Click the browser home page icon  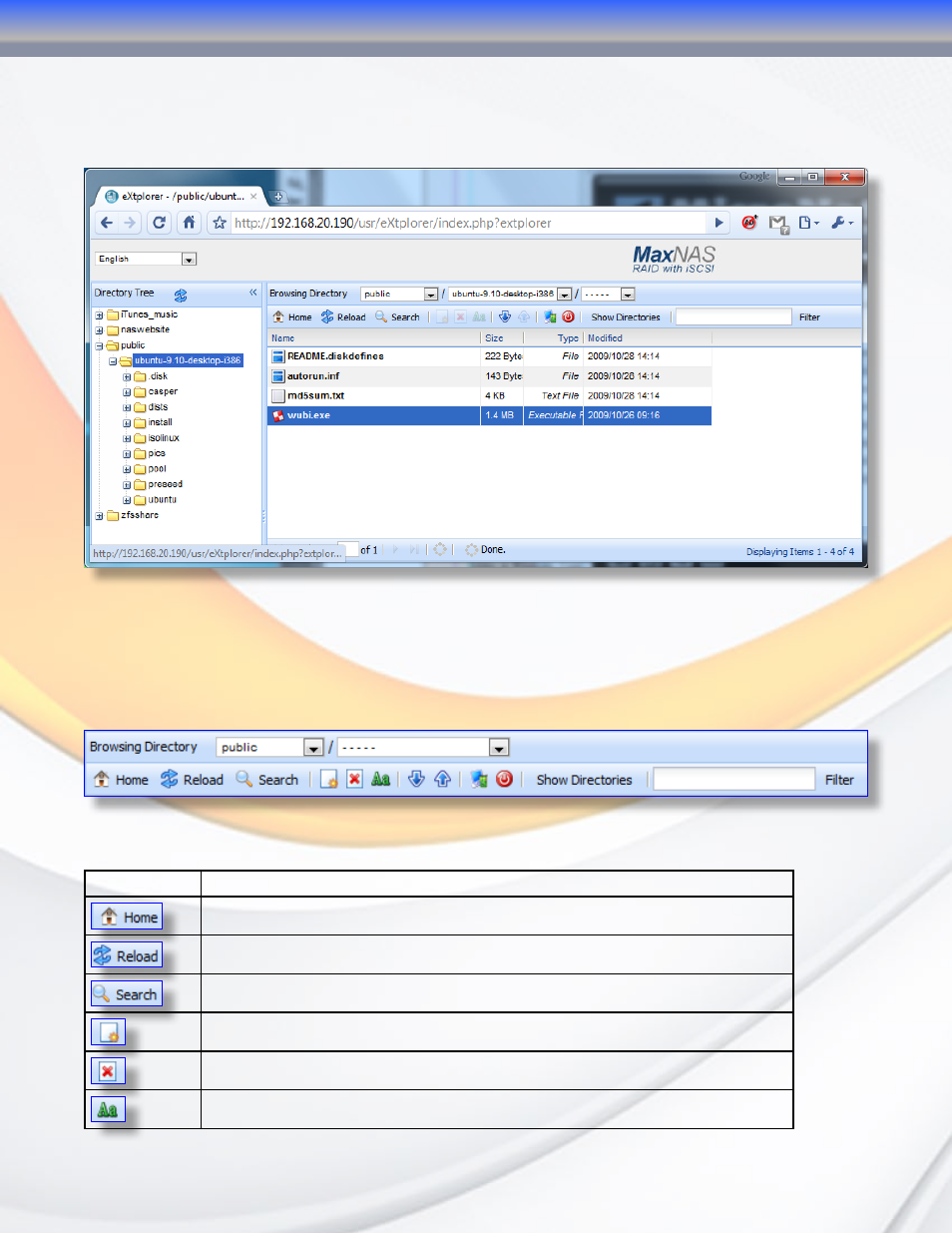[189, 223]
